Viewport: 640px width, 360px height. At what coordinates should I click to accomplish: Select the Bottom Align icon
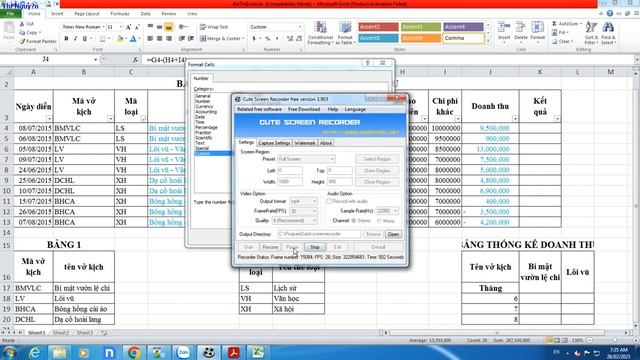point(169,27)
